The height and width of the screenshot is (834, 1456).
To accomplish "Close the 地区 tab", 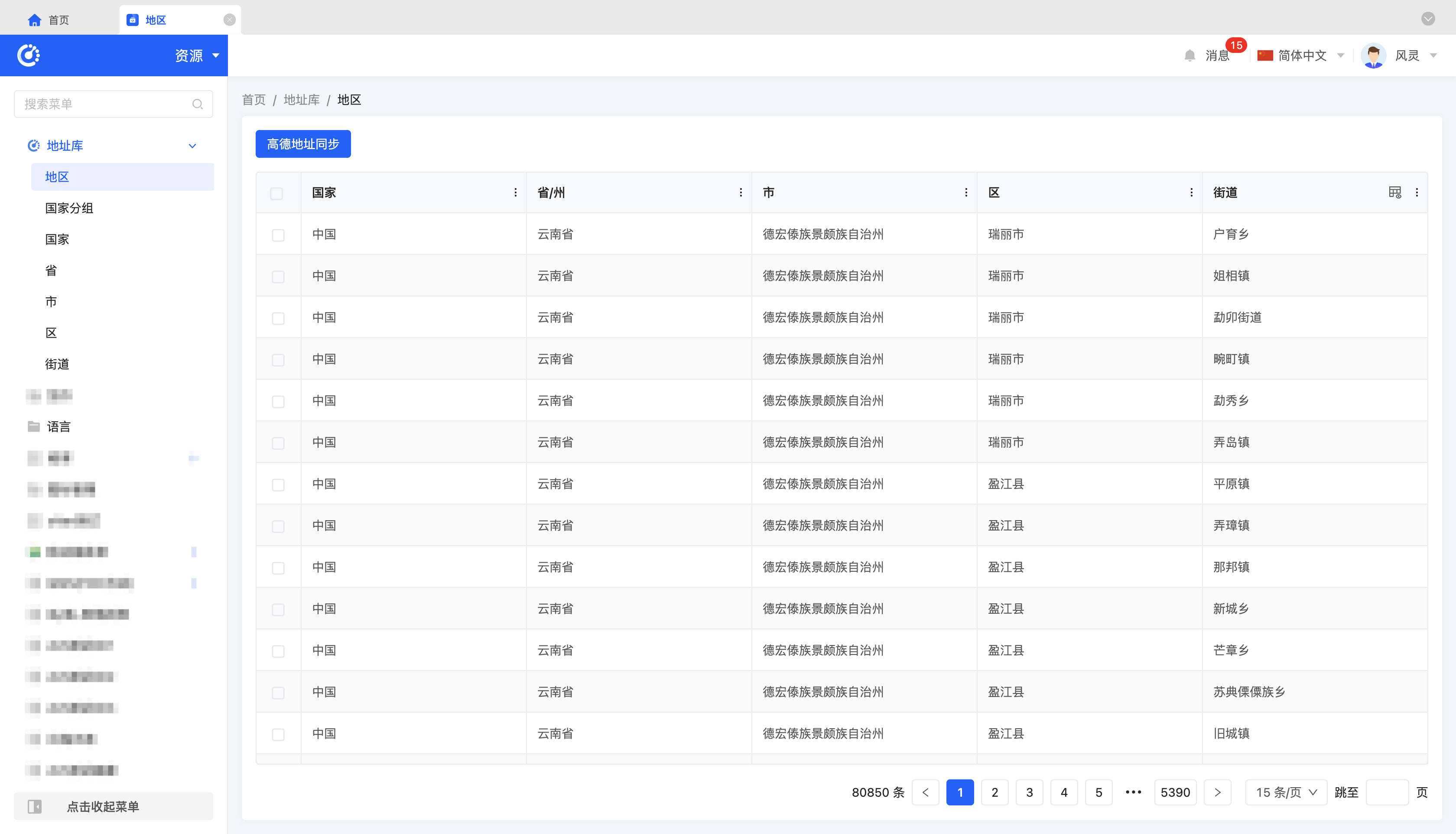I will pyautogui.click(x=230, y=20).
